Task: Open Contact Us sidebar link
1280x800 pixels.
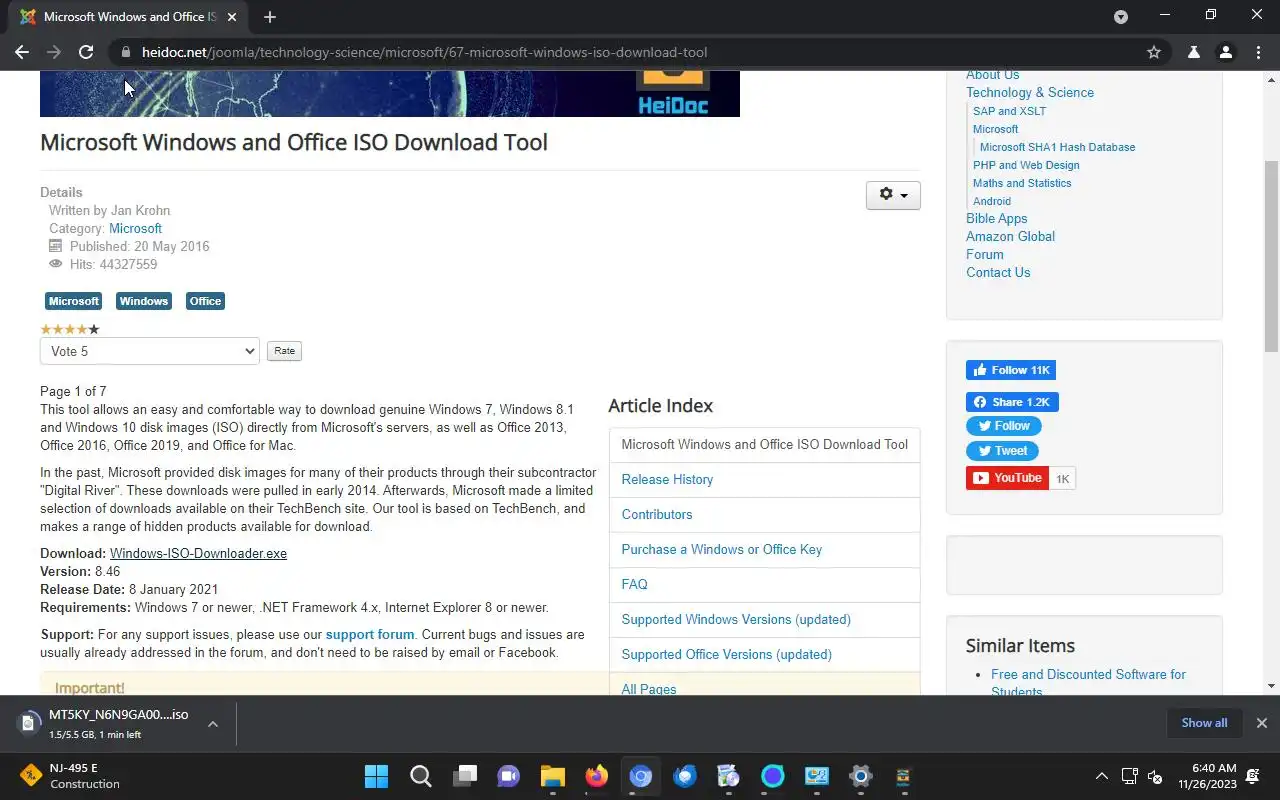Action: 998,272
